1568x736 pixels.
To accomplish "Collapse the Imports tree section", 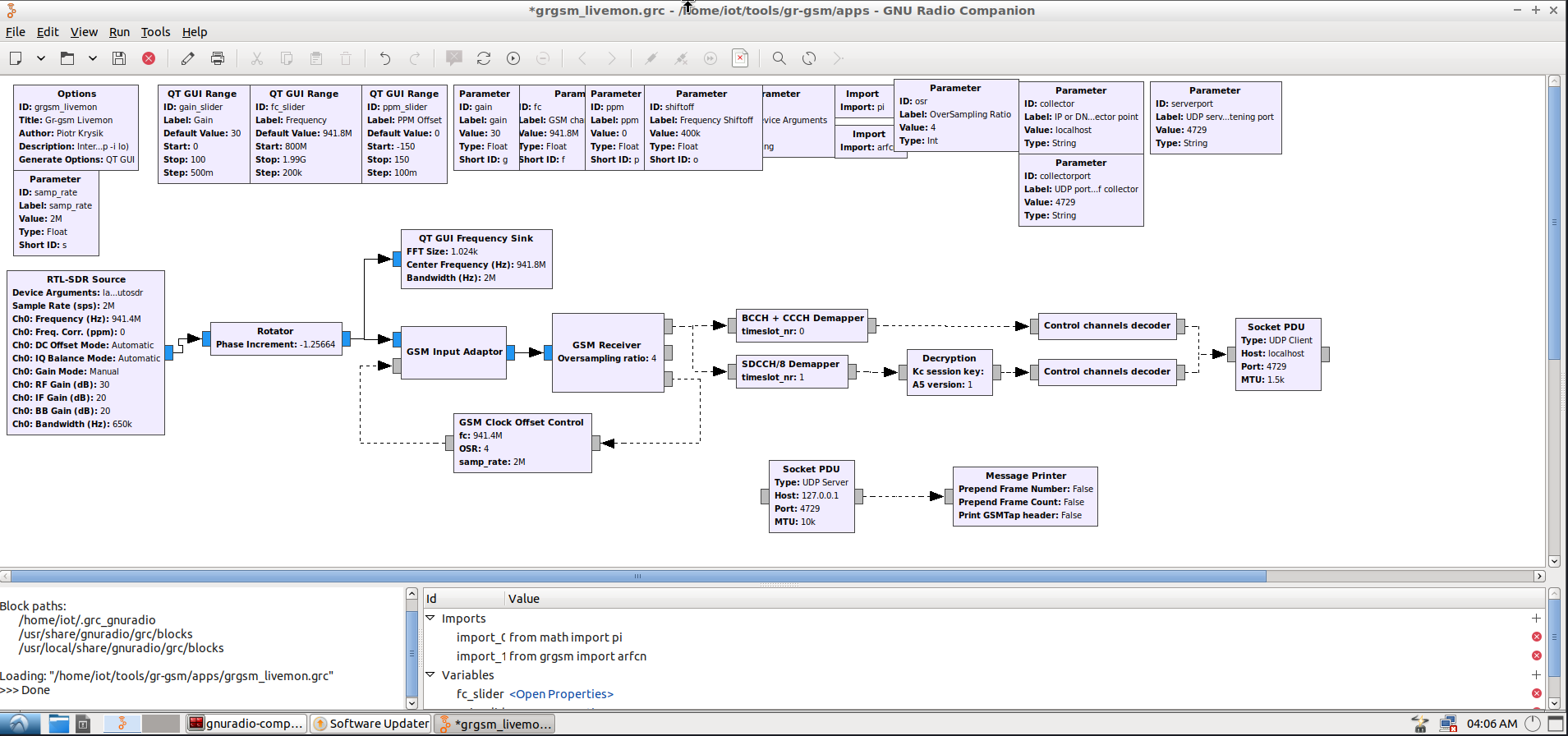I will click(x=430, y=618).
